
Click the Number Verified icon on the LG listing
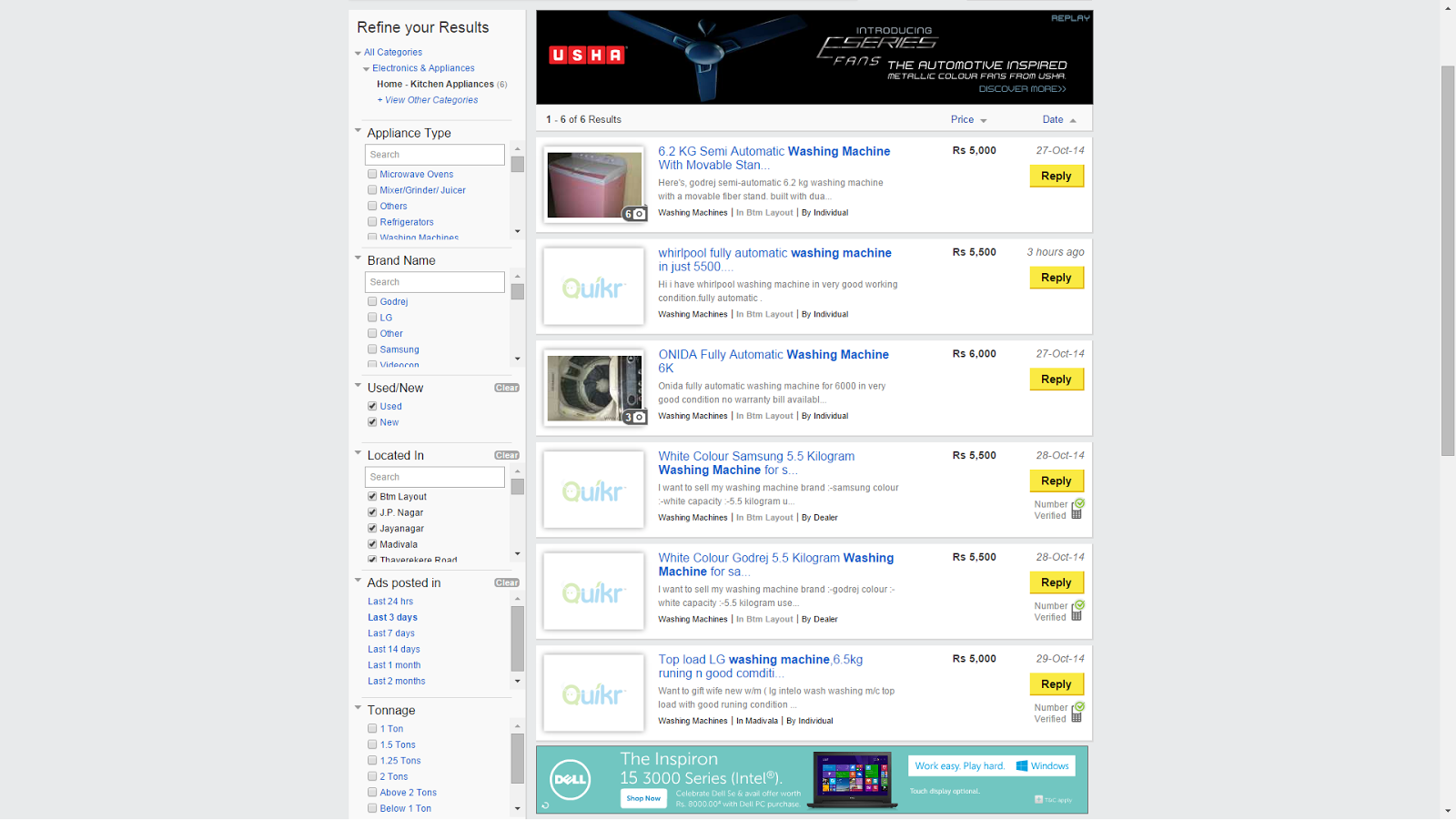(x=1077, y=713)
